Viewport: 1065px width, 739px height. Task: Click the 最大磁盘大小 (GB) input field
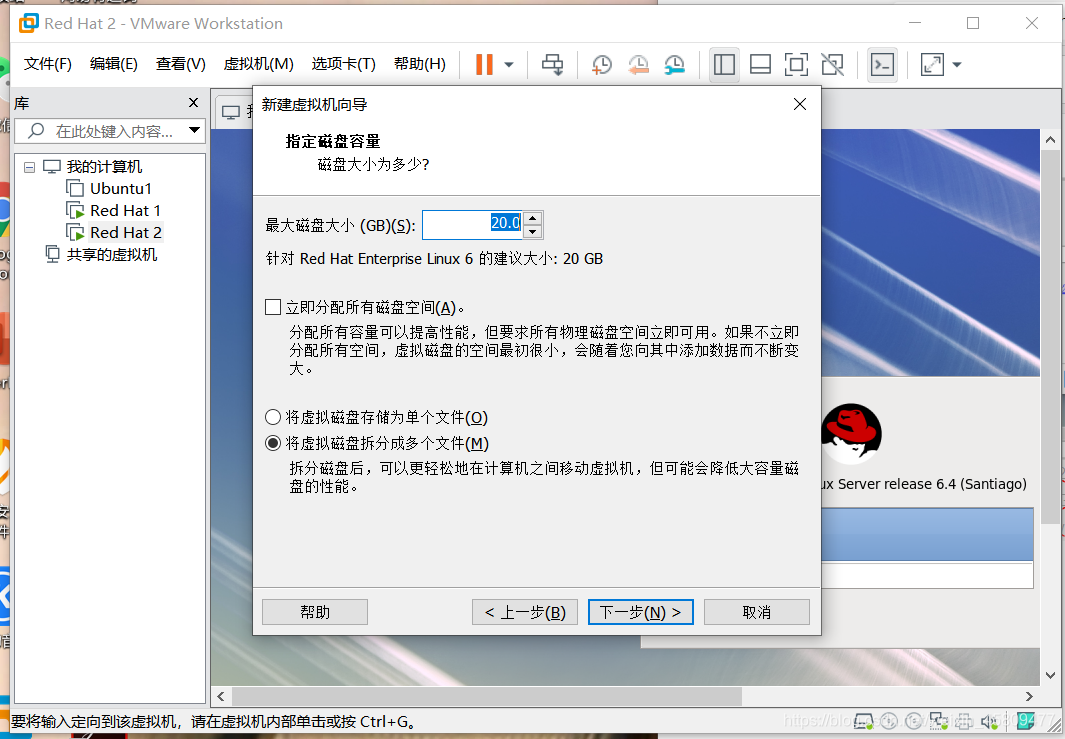(x=473, y=225)
